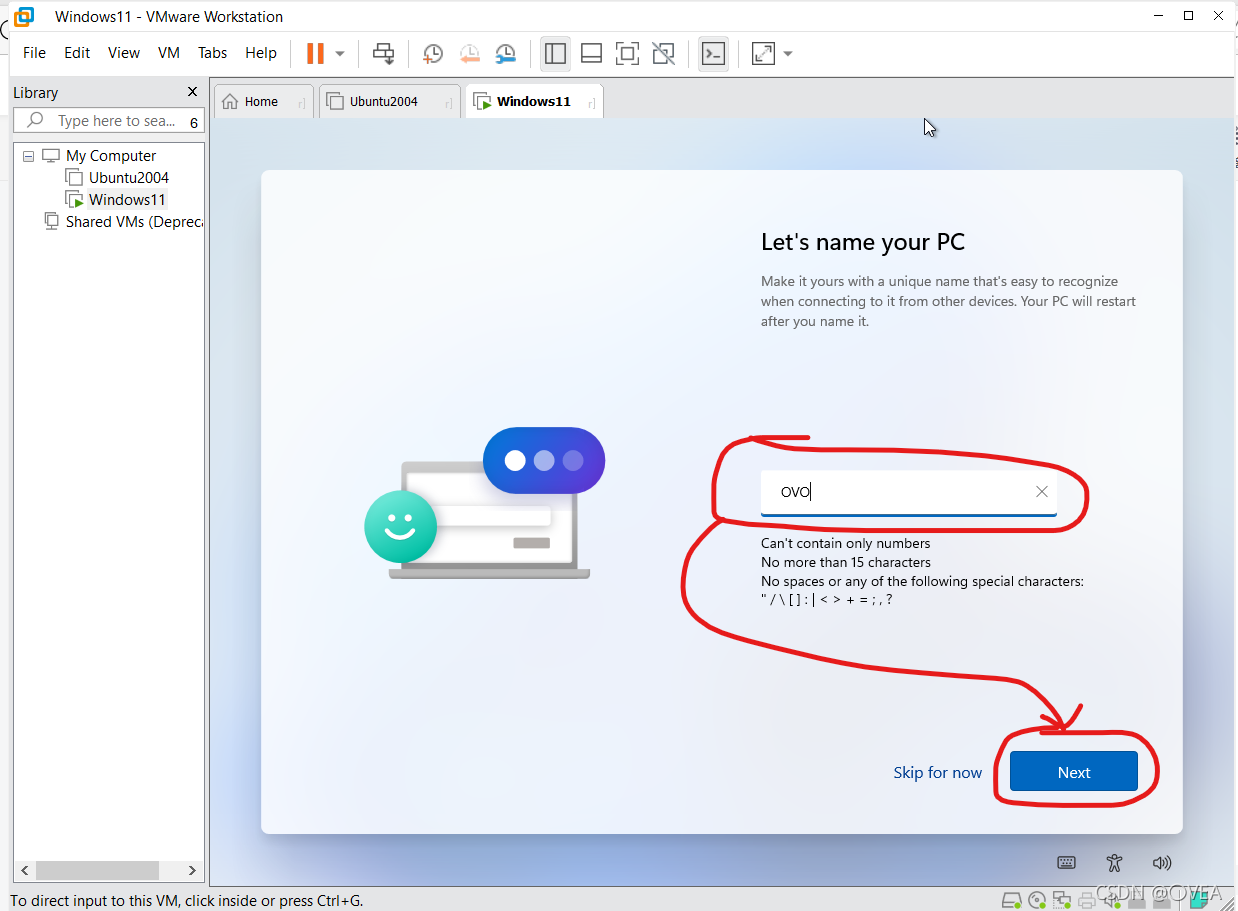Click the Can't contain only numbers text
The image size is (1238, 911).
846,543
